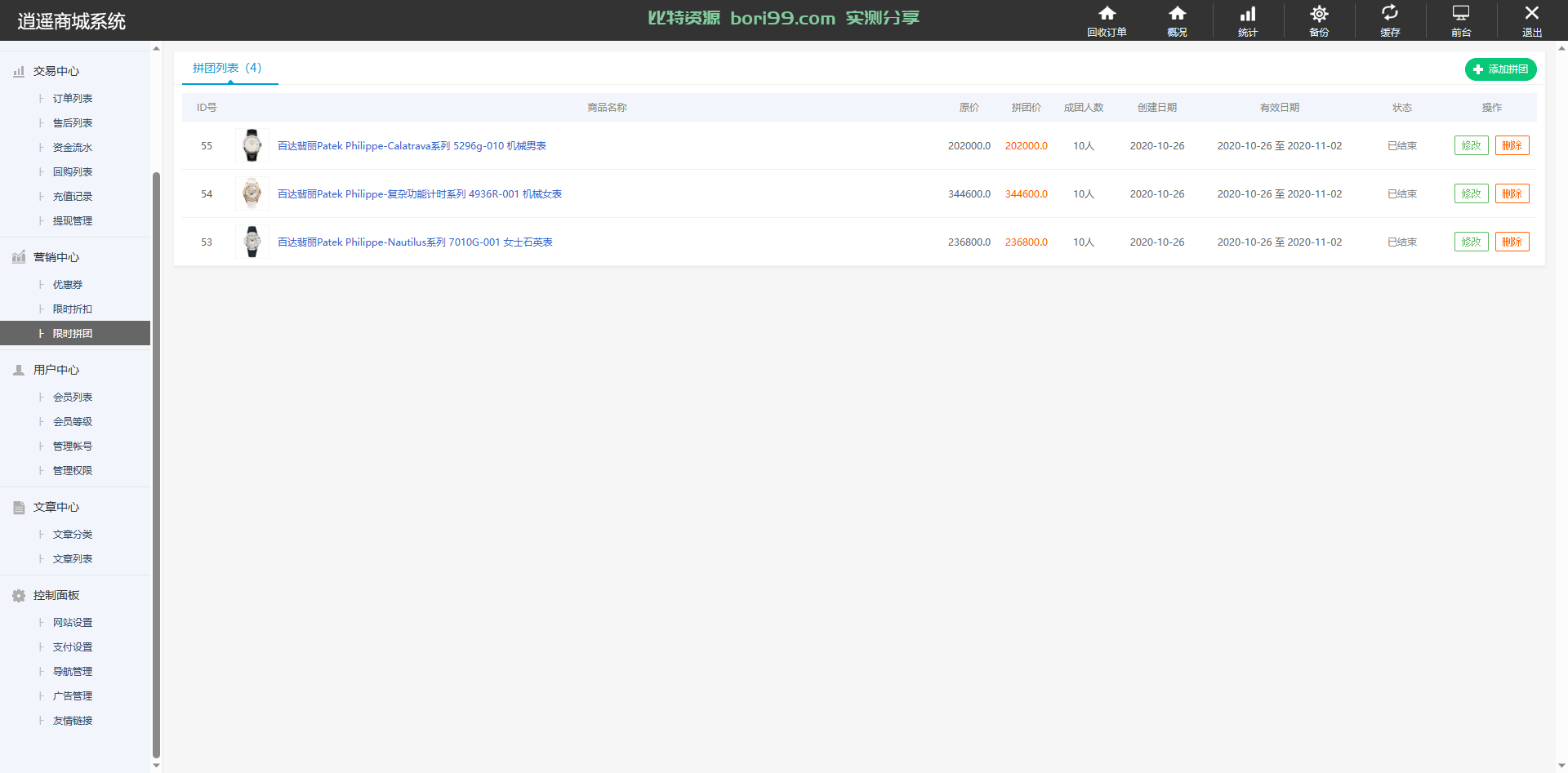Click 删除 for item ID 53
The image size is (1568, 773).
tap(1512, 242)
